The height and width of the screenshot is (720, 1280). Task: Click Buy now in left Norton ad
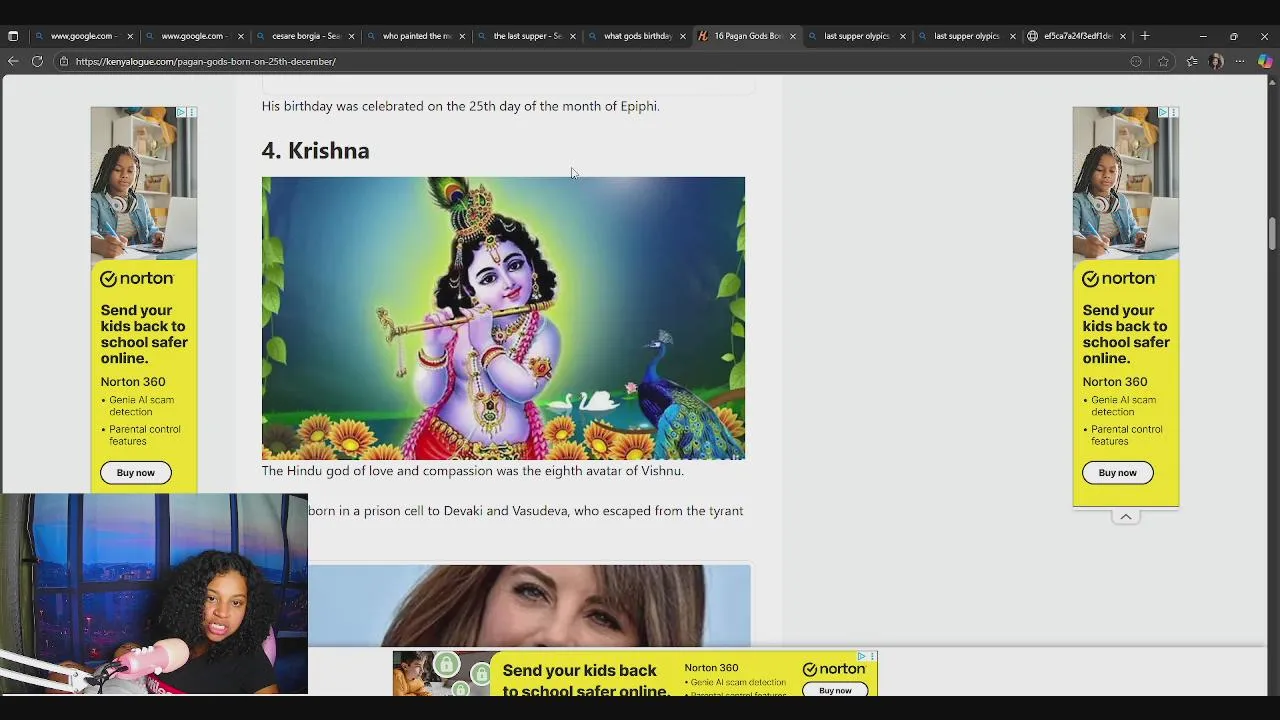click(x=136, y=472)
